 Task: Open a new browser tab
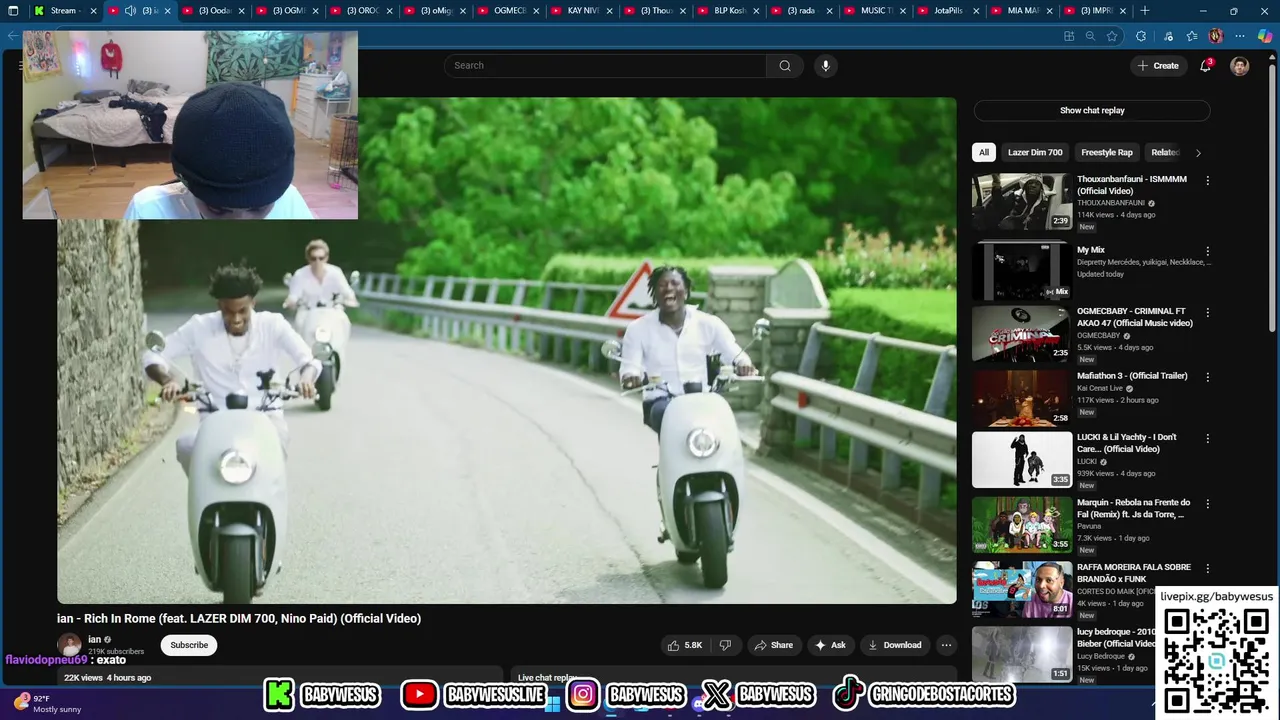(x=1145, y=11)
